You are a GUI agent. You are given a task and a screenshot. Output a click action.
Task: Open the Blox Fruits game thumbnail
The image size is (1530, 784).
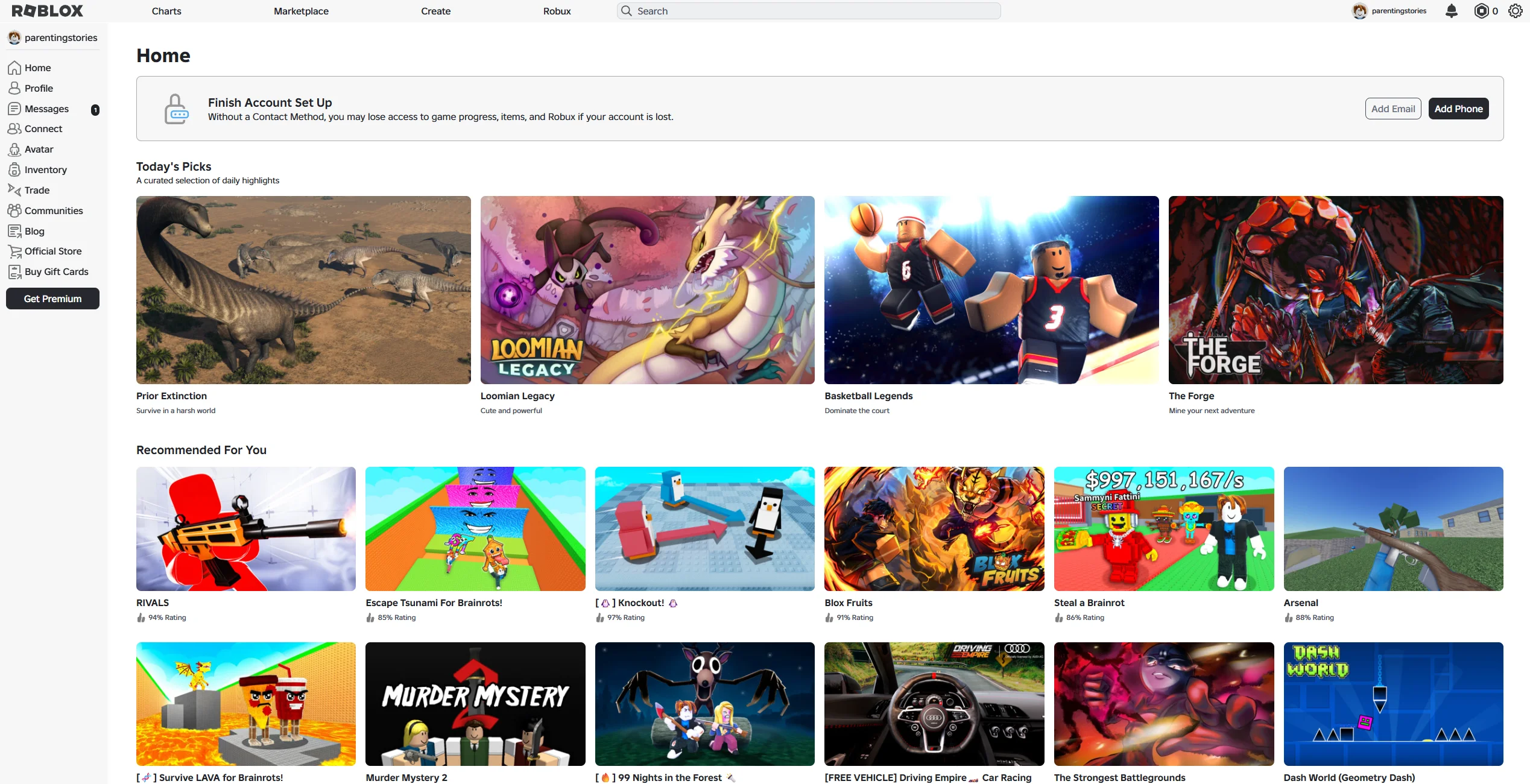pos(934,529)
